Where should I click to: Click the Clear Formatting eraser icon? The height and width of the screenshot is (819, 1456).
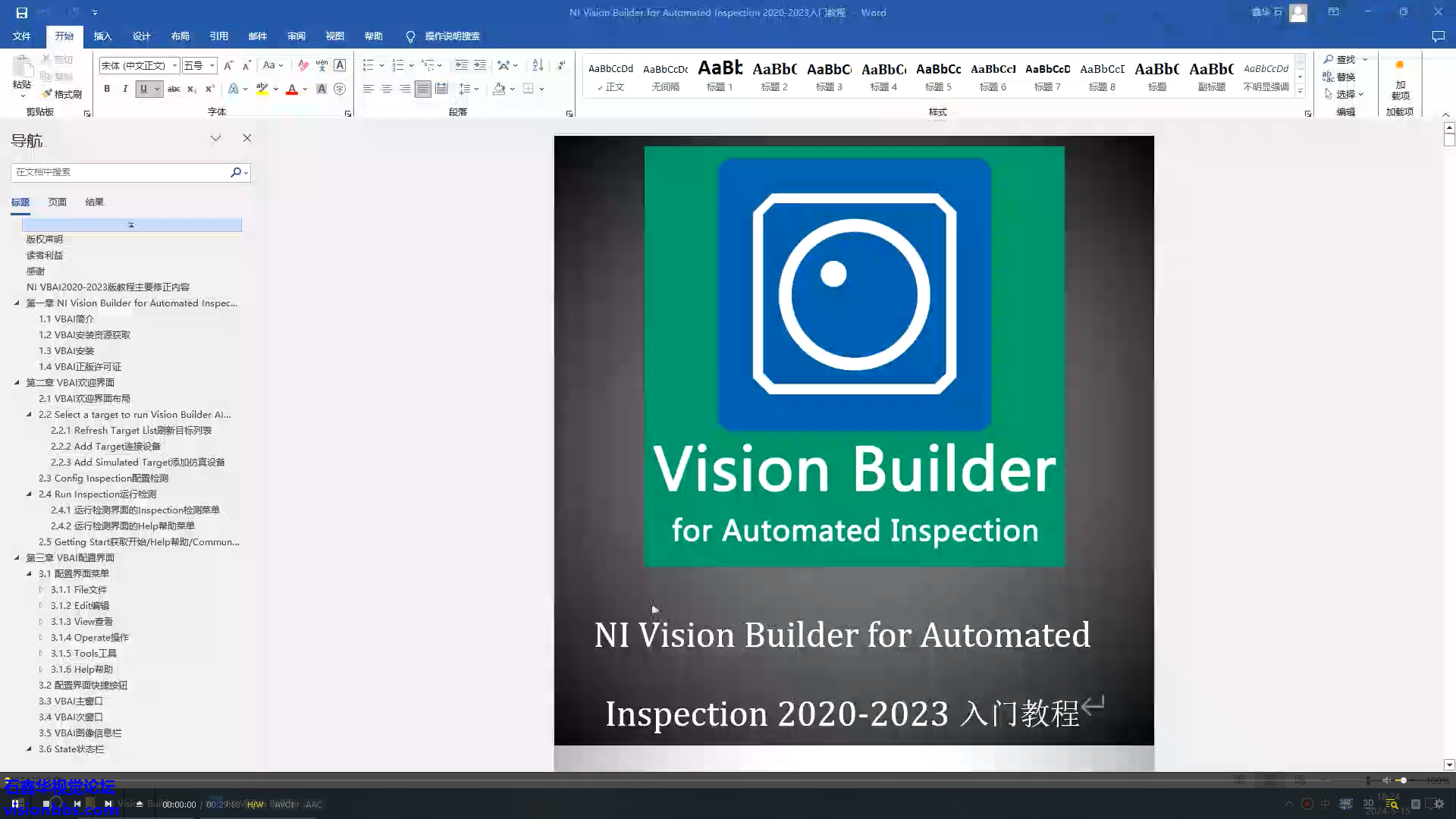(x=303, y=65)
